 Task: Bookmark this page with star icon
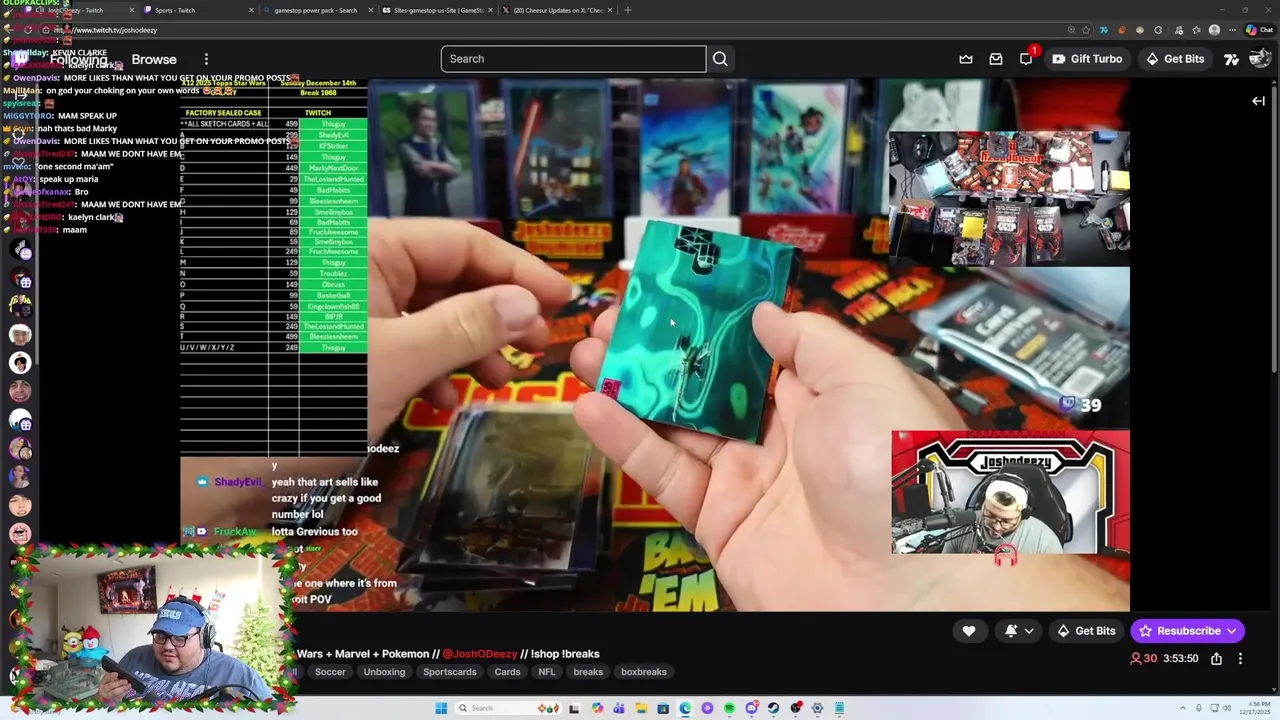1086,30
